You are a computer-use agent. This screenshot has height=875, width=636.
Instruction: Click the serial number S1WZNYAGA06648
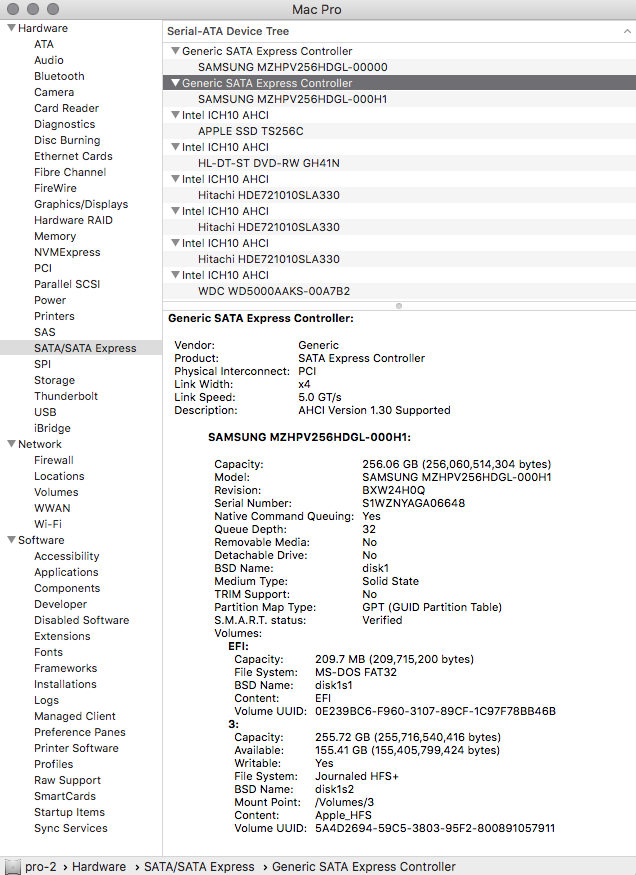point(413,503)
